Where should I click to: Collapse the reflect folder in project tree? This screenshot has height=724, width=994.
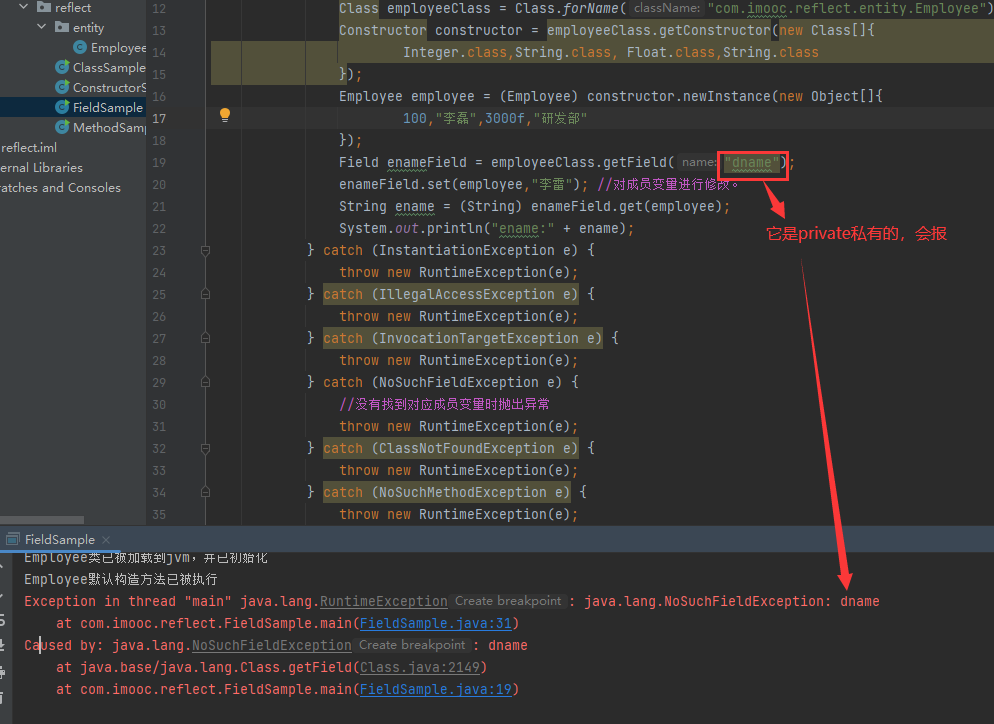24,8
